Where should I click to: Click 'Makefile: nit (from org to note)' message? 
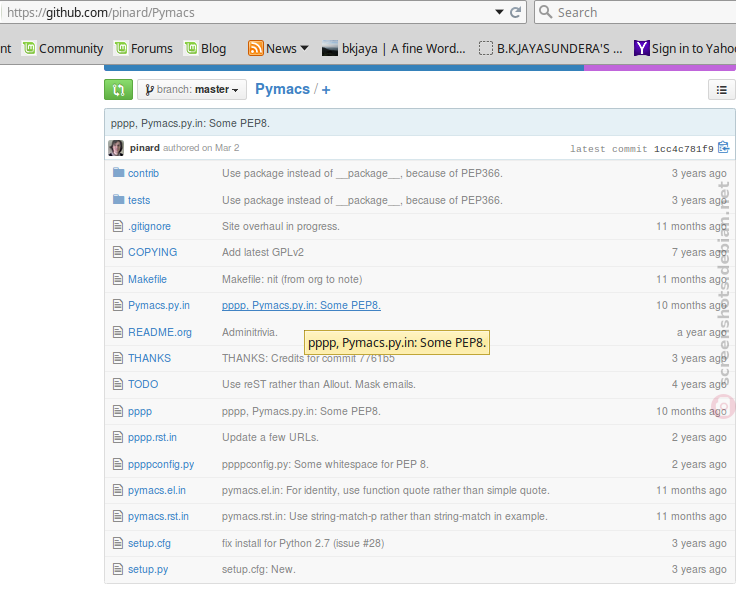292,279
